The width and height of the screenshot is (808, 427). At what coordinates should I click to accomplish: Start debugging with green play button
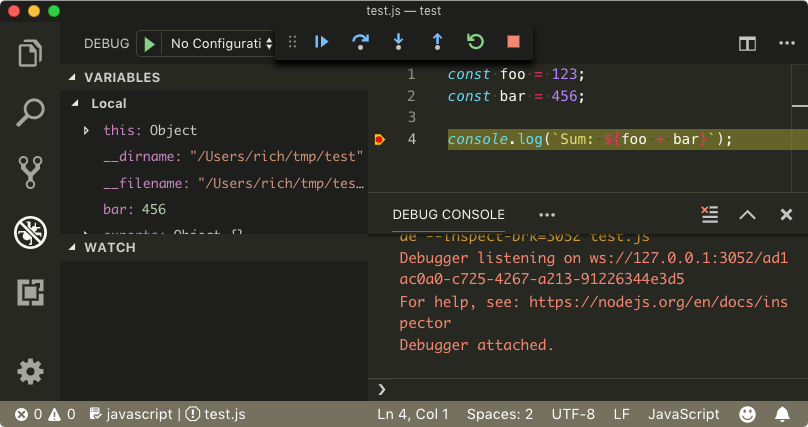149,44
